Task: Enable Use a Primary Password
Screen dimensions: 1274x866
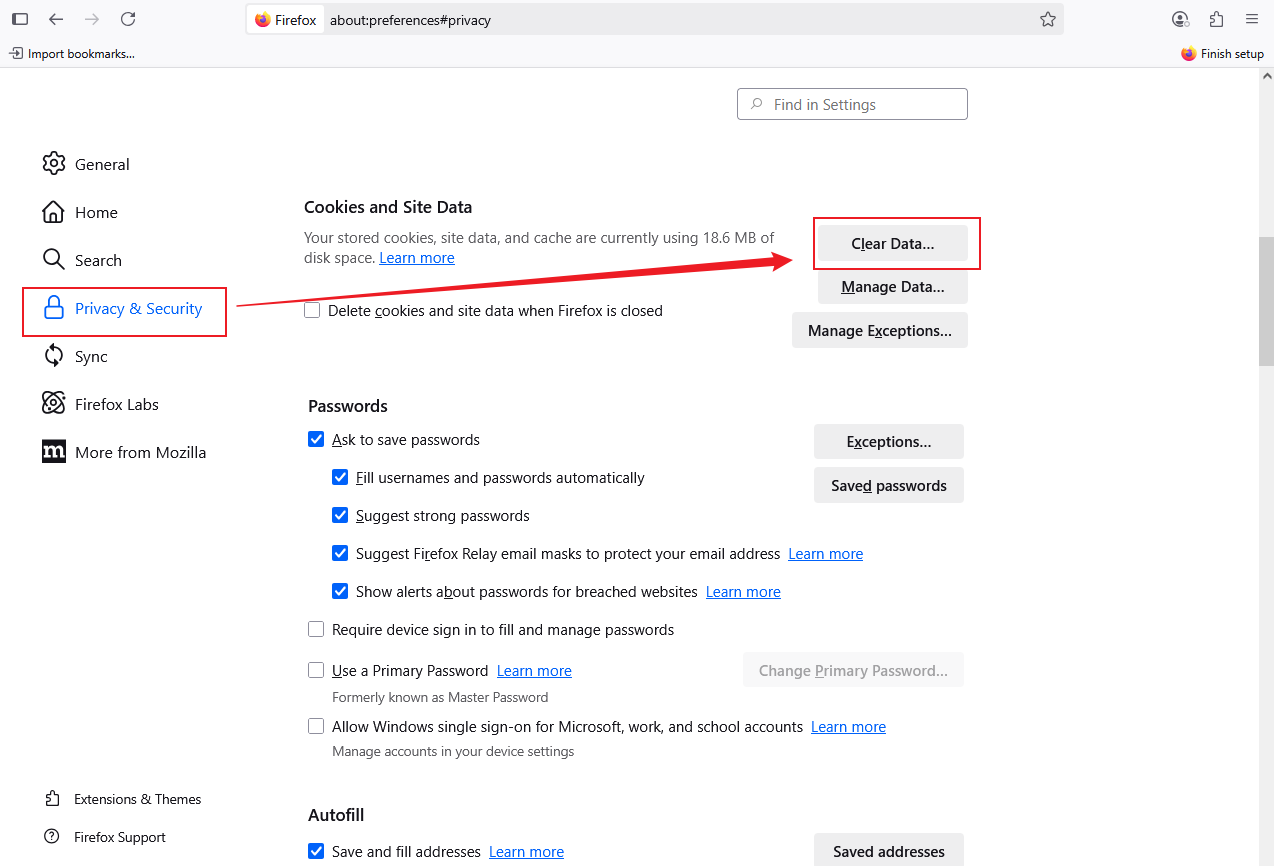Action: click(316, 671)
